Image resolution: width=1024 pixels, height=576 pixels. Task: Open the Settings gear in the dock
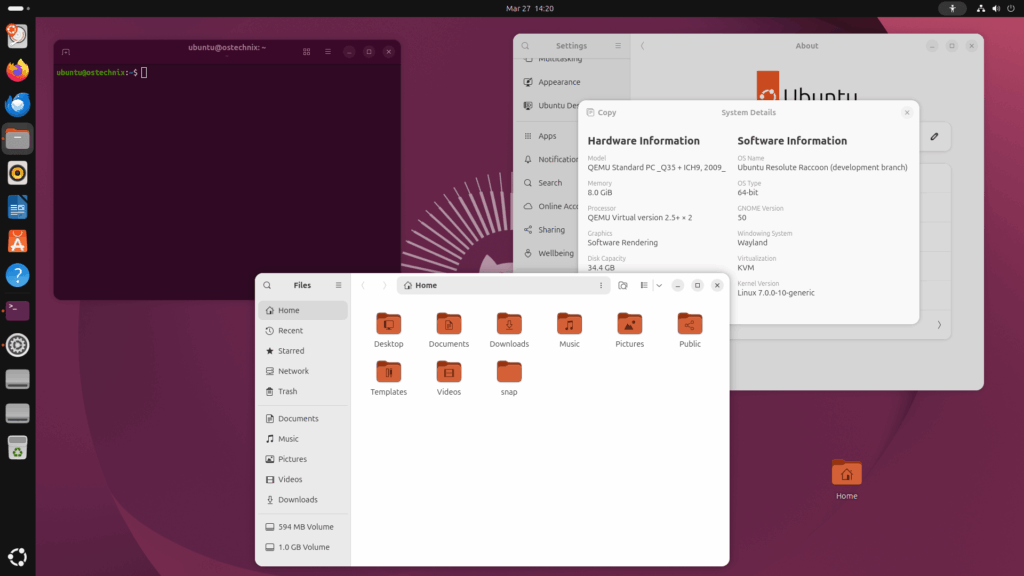[18, 345]
